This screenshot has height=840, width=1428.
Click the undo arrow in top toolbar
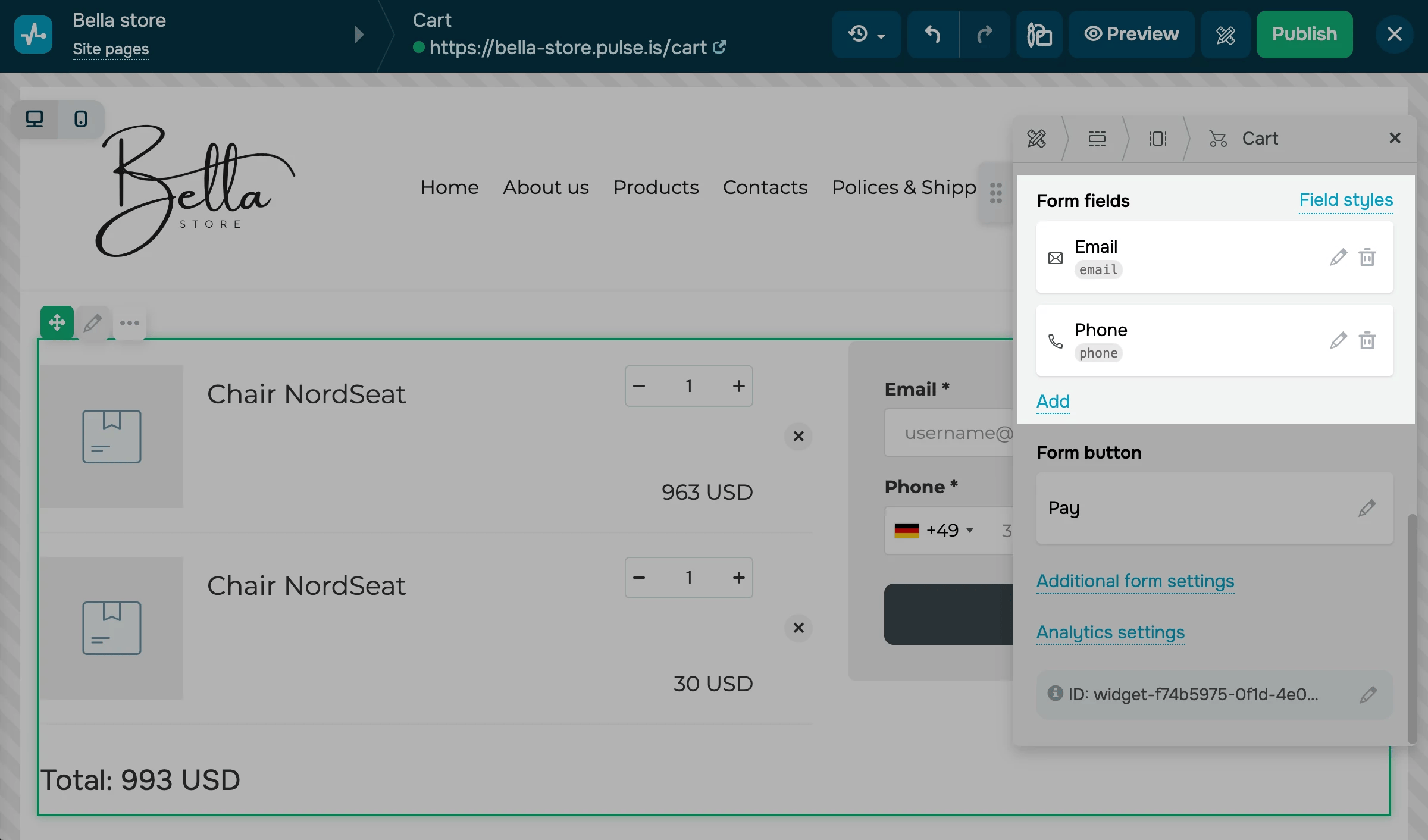tap(932, 34)
